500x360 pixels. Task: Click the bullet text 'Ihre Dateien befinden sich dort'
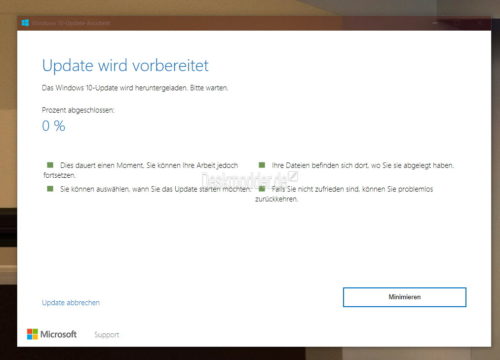pyautogui.click(x=320, y=165)
